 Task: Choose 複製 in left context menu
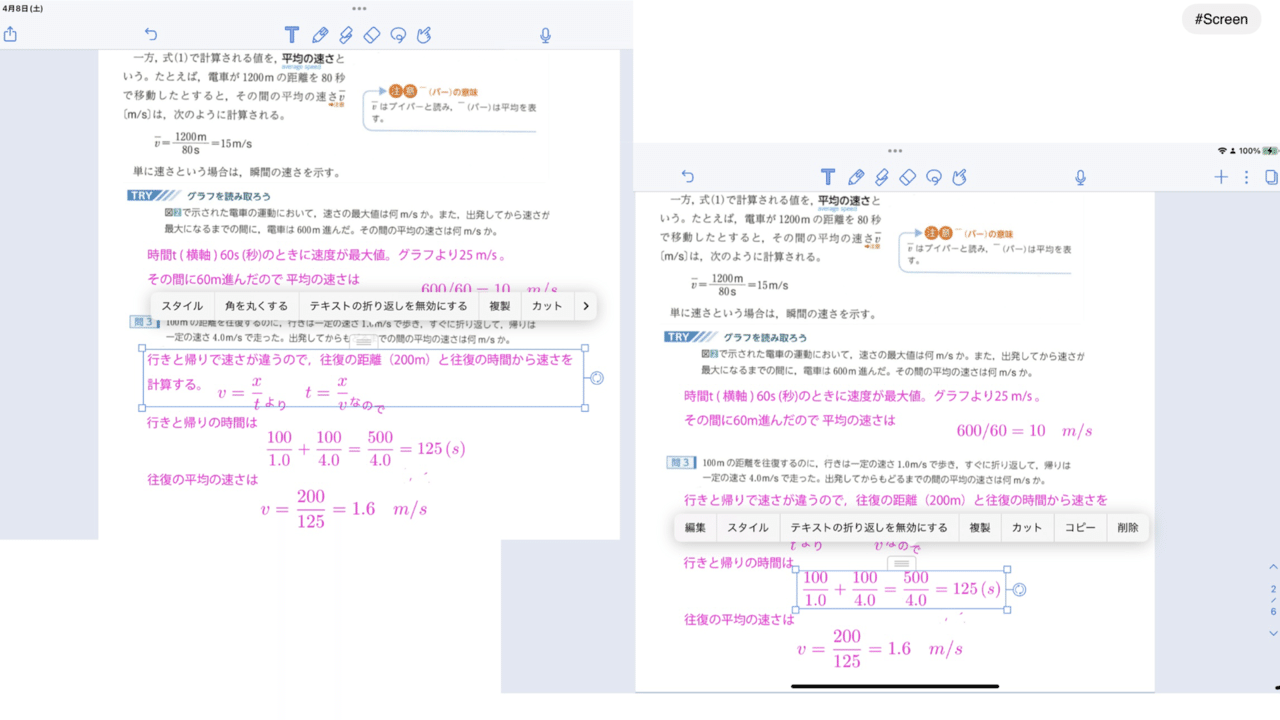(500, 306)
